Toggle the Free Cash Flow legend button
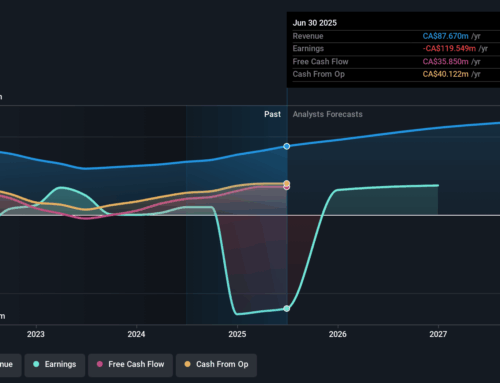The height and width of the screenshot is (383, 500). pyautogui.click(x=130, y=365)
